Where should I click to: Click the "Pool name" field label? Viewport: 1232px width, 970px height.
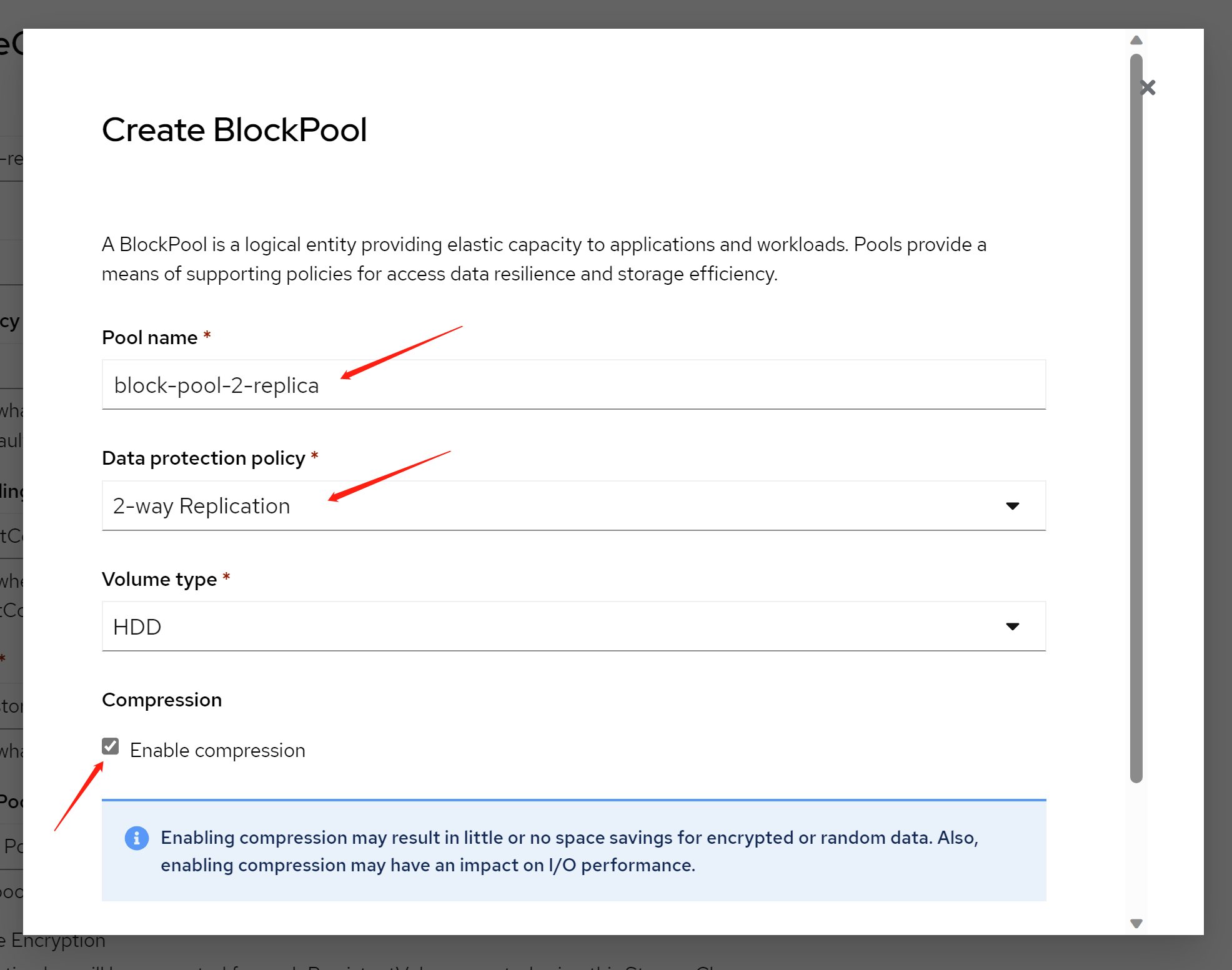pos(150,338)
